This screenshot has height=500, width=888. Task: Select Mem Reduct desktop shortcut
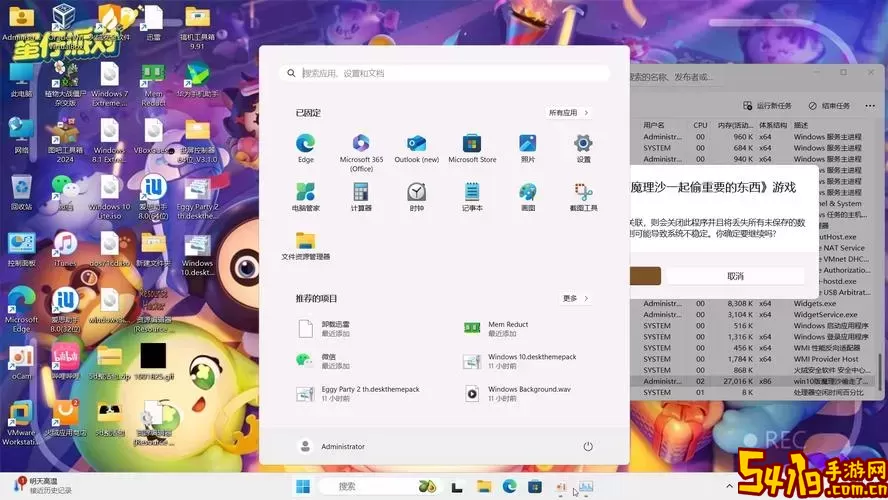pos(153,85)
